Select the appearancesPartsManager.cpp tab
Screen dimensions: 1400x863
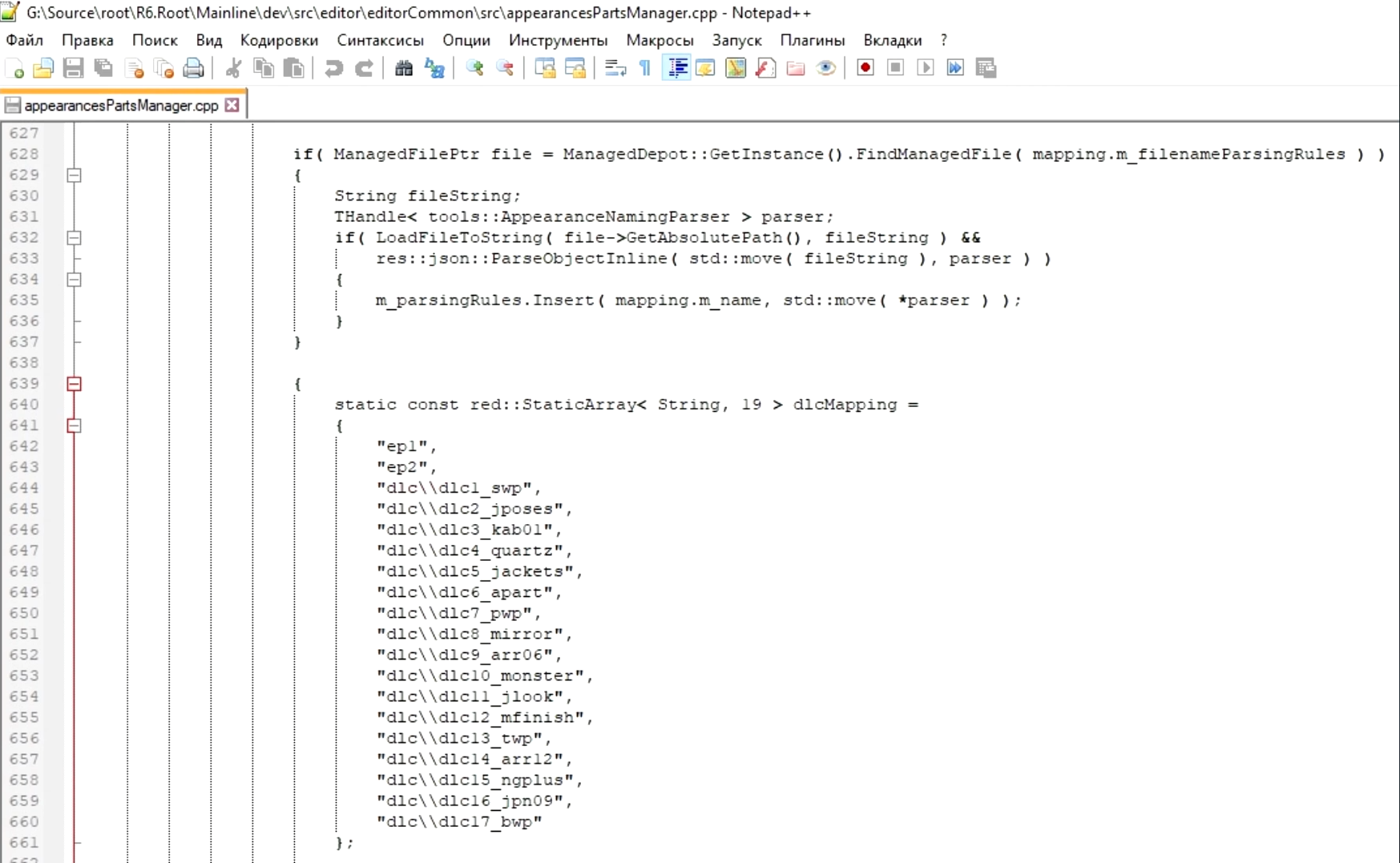tap(121, 106)
